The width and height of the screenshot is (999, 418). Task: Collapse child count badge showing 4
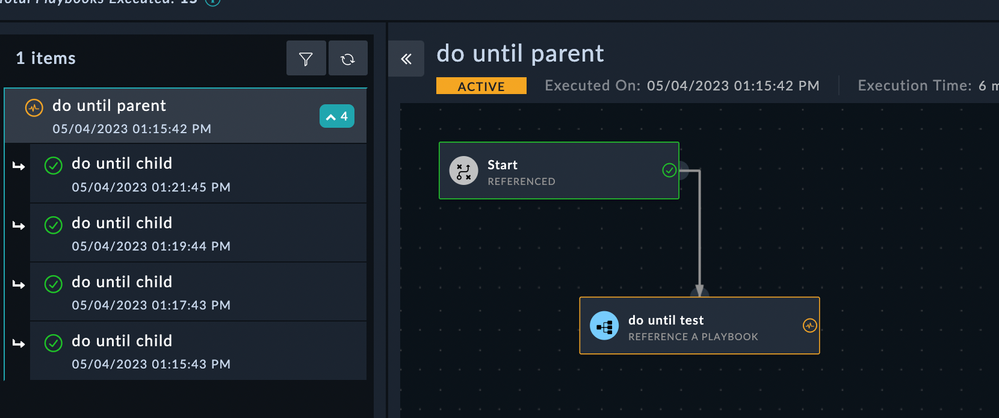(336, 117)
